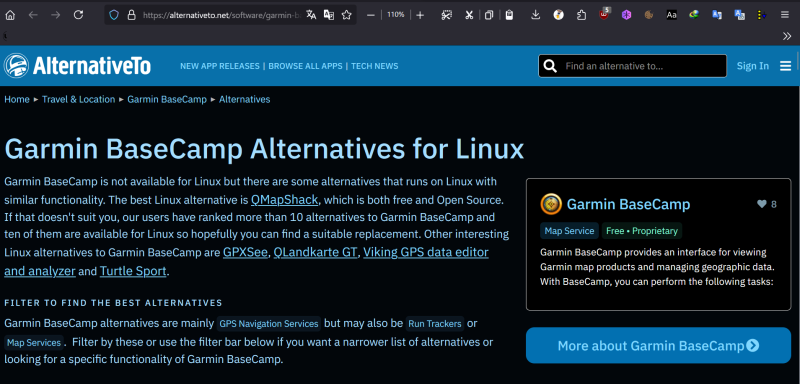Click the AlternativeTo logo

point(77,66)
